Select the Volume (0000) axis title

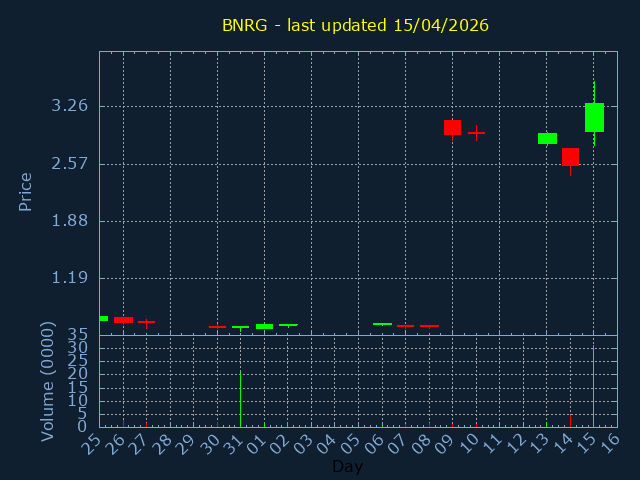pyautogui.click(x=47, y=381)
